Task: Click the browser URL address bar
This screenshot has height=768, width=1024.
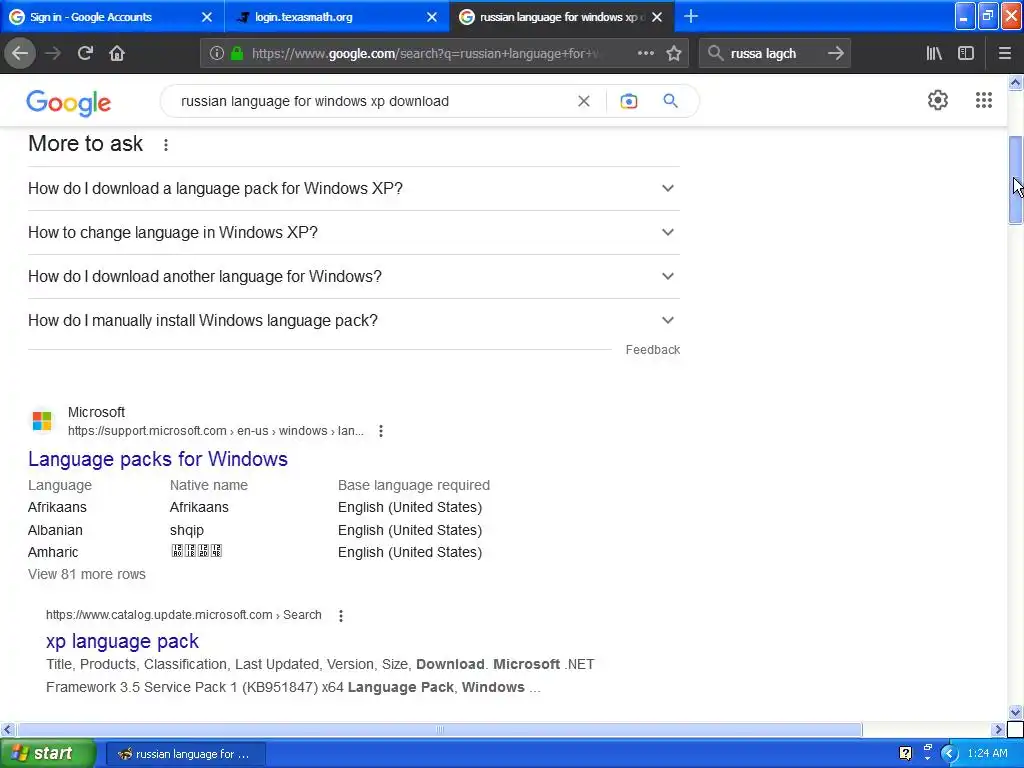Action: coord(424,54)
